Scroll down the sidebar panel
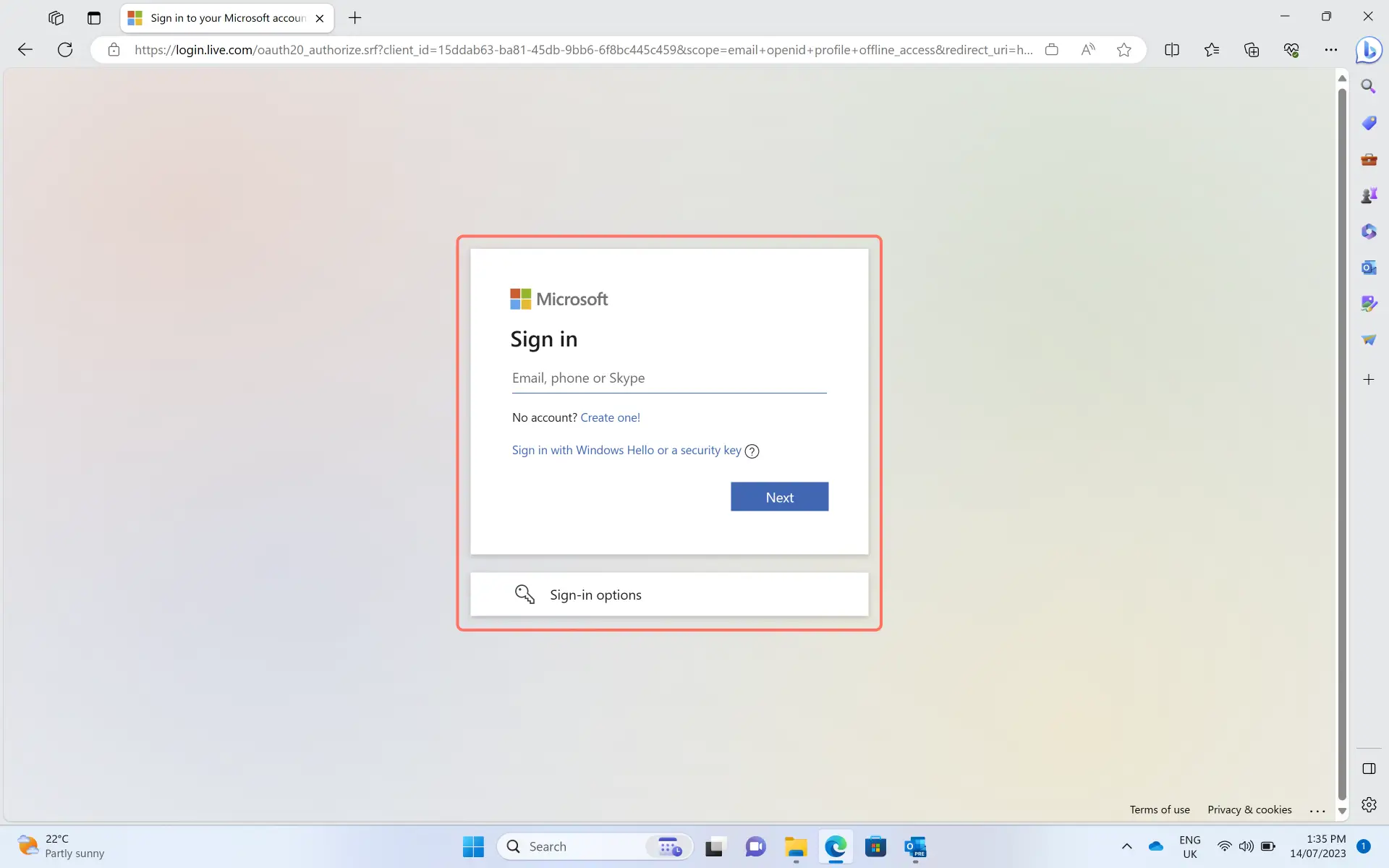Screen dimensions: 1389x868 click(x=1343, y=813)
